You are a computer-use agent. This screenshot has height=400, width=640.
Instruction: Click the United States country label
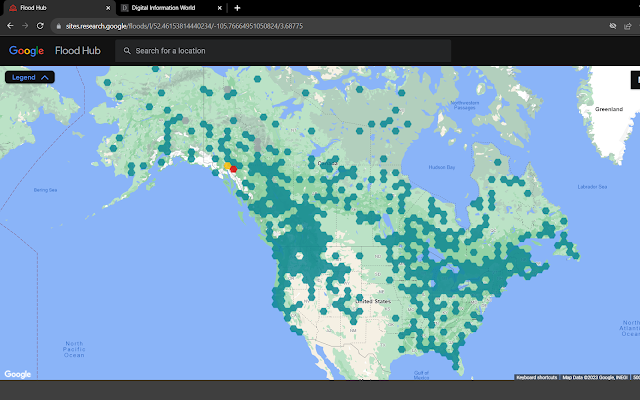pos(373,301)
